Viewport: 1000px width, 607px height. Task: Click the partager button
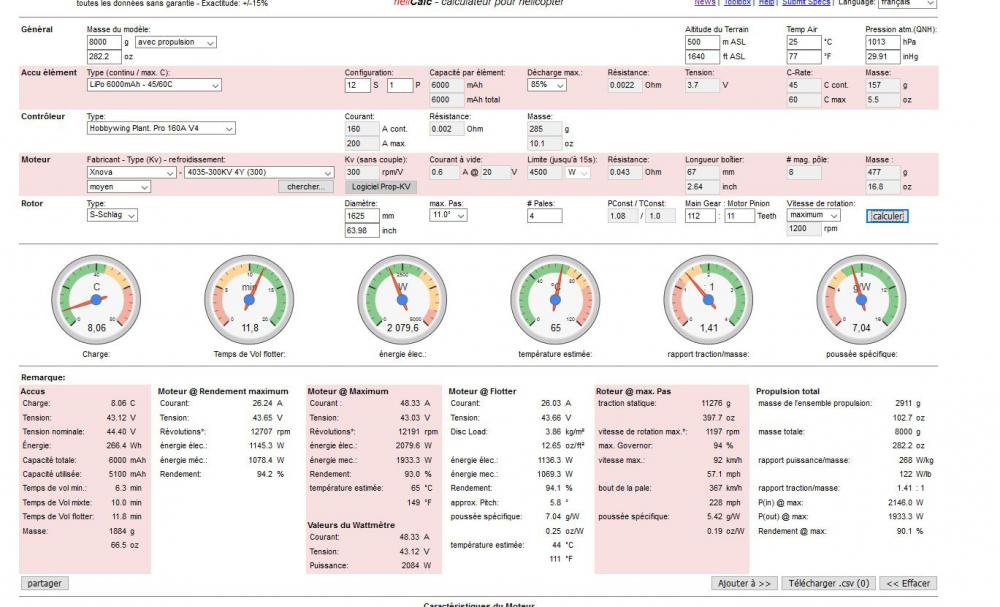(45, 583)
